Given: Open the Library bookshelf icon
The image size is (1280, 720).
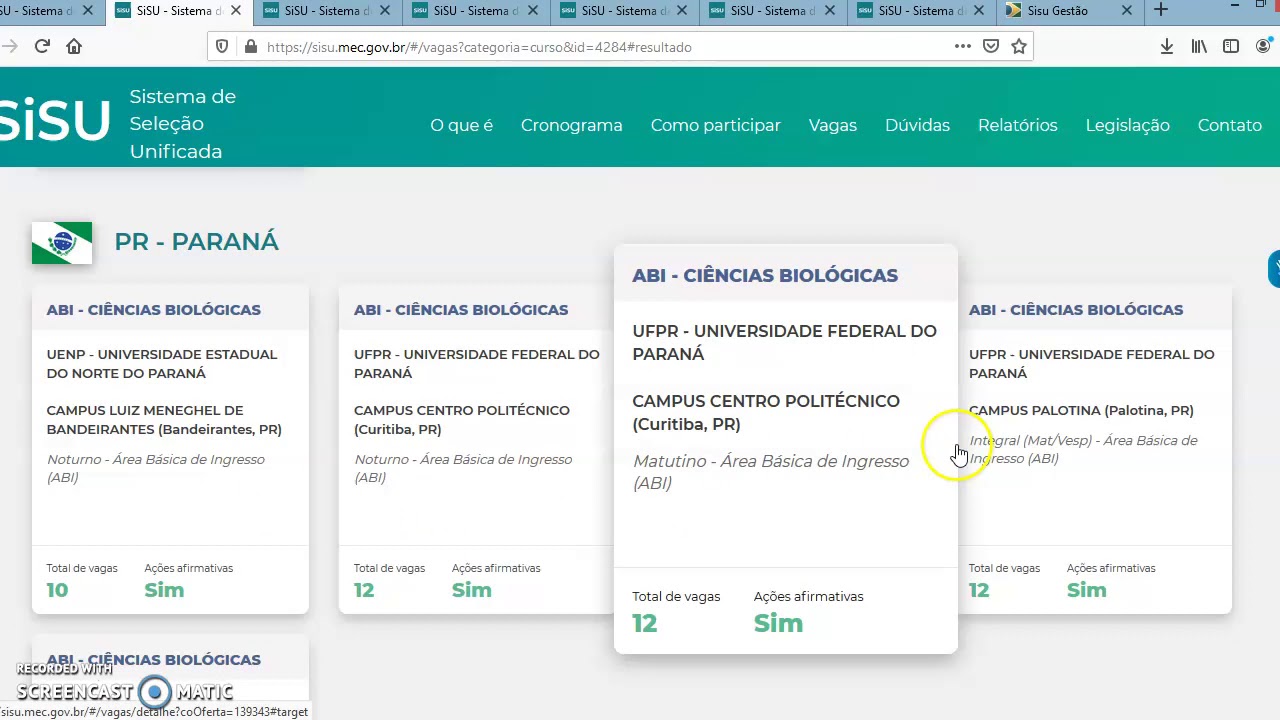Looking at the screenshot, I should [1199, 46].
